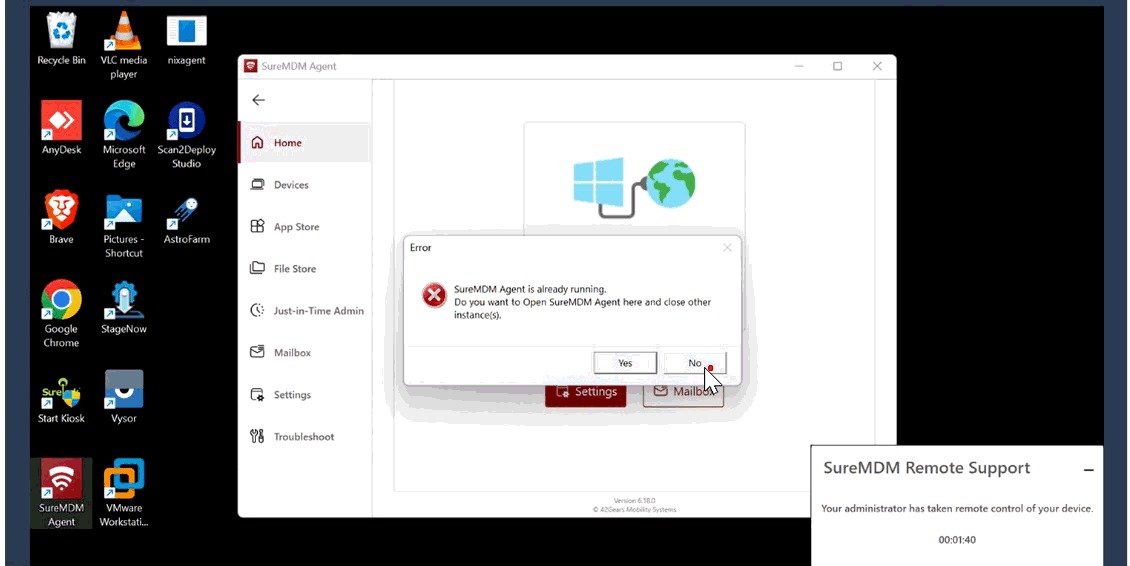The width and height of the screenshot is (1130, 566).
Task: Open the Devices sidebar item
Action: point(291,185)
